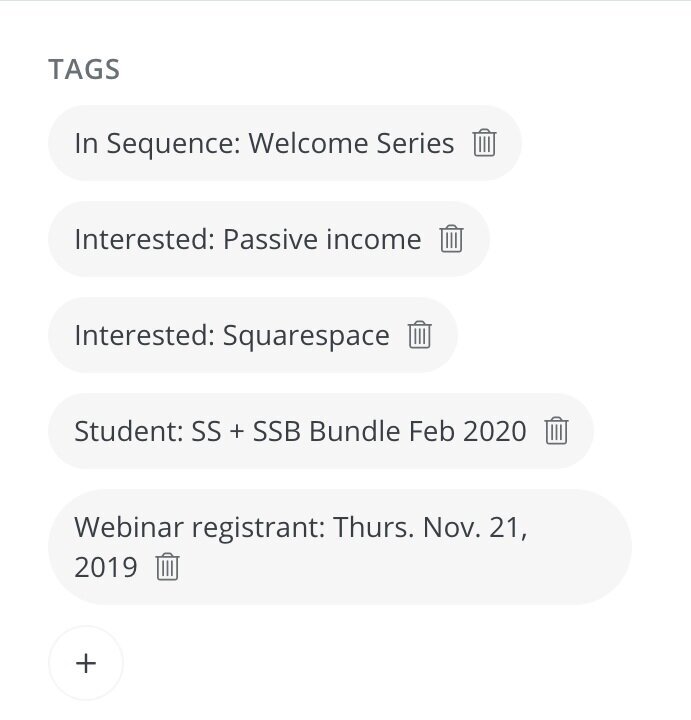Select the In Sequence: Welcome Series tag label
The height and width of the screenshot is (720, 691).
pos(264,143)
